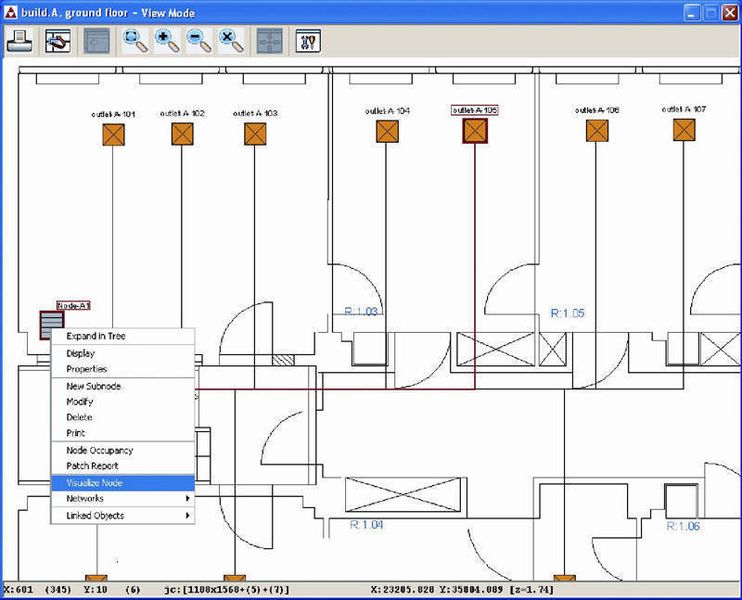Click room label R:1.06
This screenshot has height=600, width=742.
pos(683,526)
